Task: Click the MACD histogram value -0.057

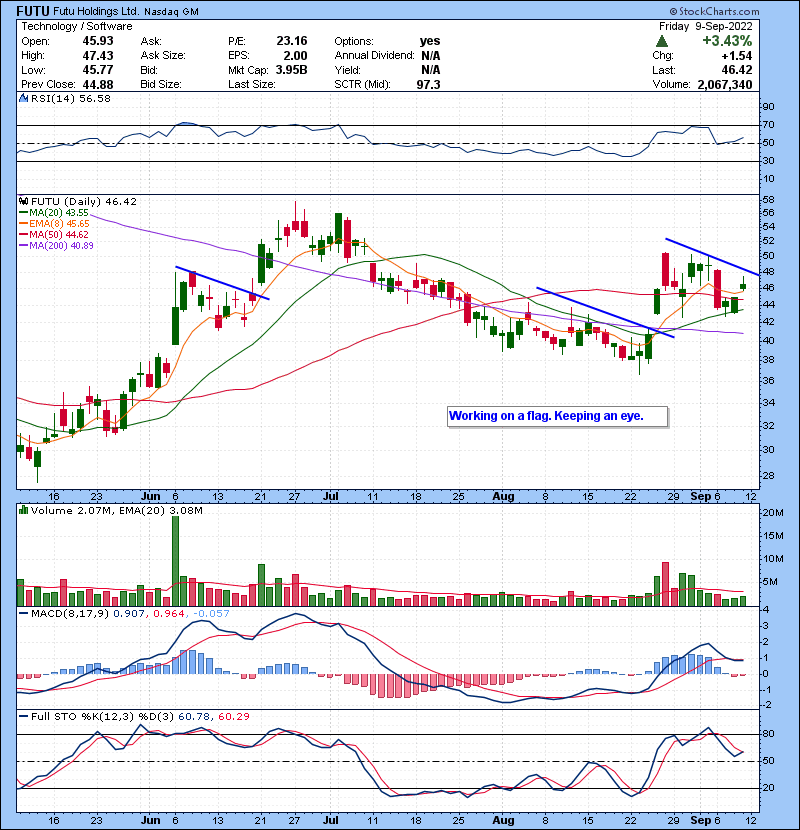Action: click(212, 614)
